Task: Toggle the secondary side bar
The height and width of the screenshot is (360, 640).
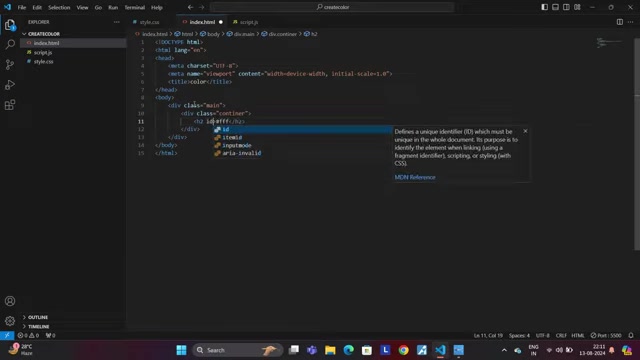Action: 566,7
